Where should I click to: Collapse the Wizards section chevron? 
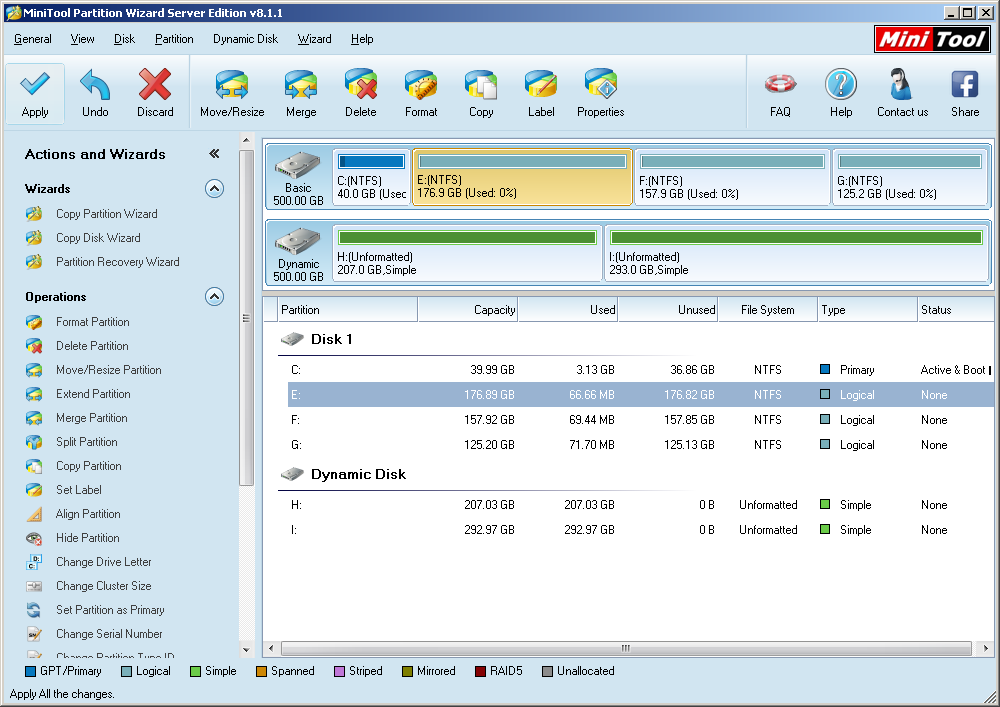pyautogui.click(x=214, y=188)
